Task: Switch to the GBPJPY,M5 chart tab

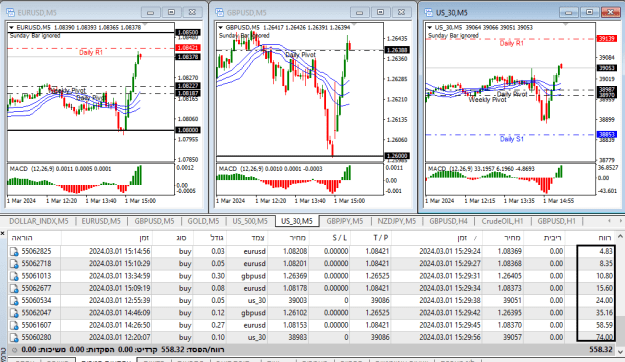Action: tap(345, 221)
